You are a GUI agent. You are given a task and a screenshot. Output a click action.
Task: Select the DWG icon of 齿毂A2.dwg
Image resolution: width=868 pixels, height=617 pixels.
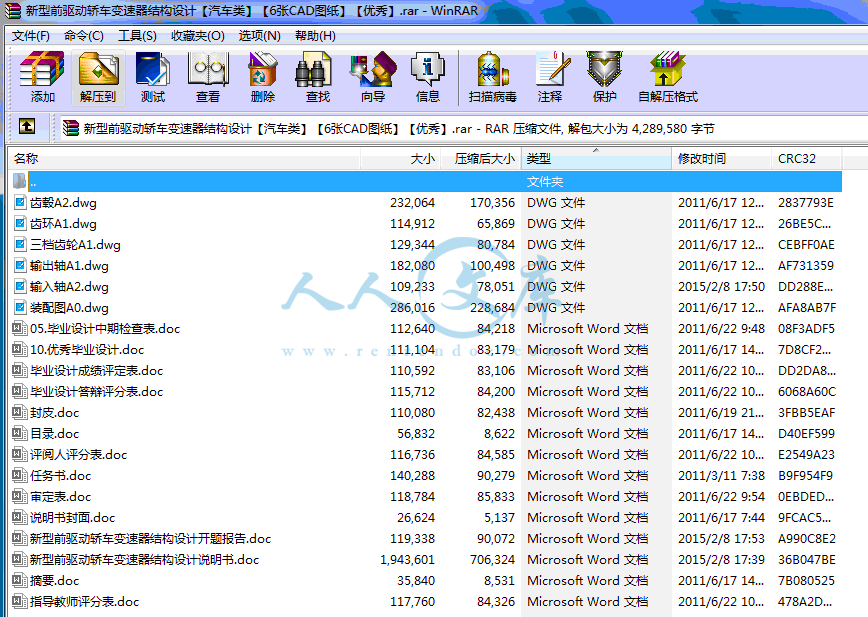click(20, 203)
